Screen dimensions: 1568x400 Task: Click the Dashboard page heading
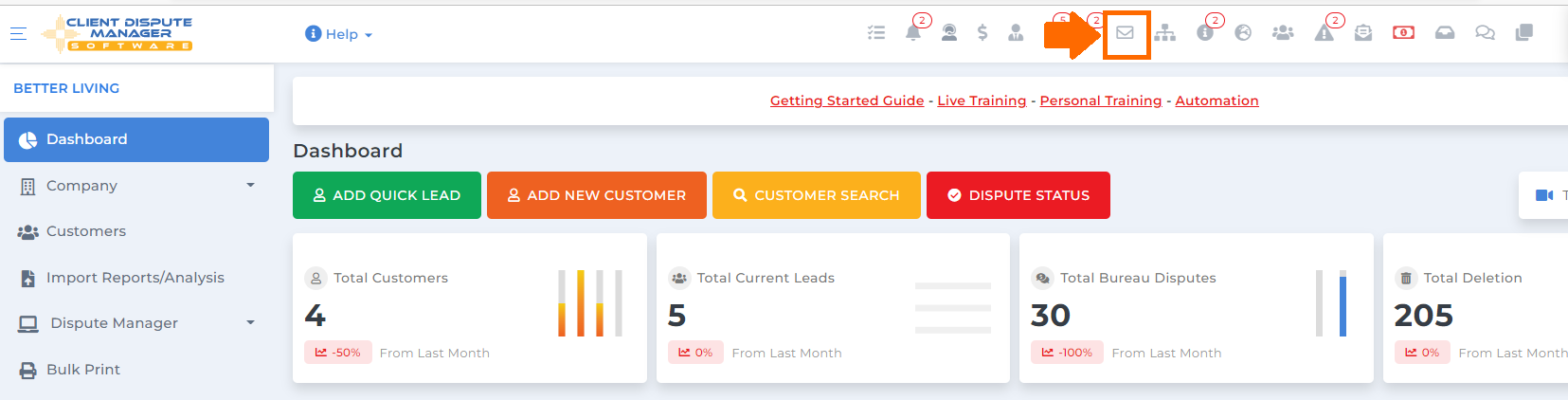pyautogui.click(x=348, y=151)
